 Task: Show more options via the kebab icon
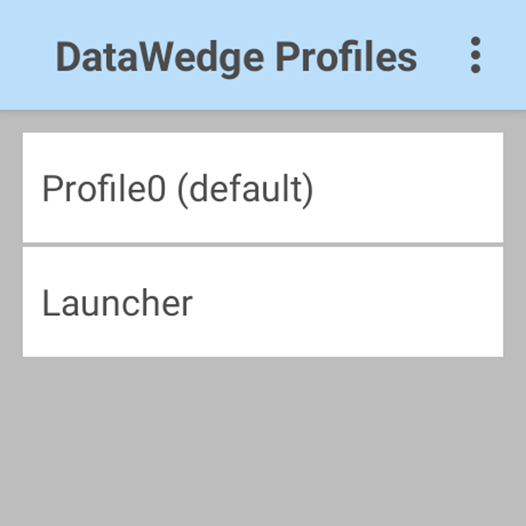475,55
